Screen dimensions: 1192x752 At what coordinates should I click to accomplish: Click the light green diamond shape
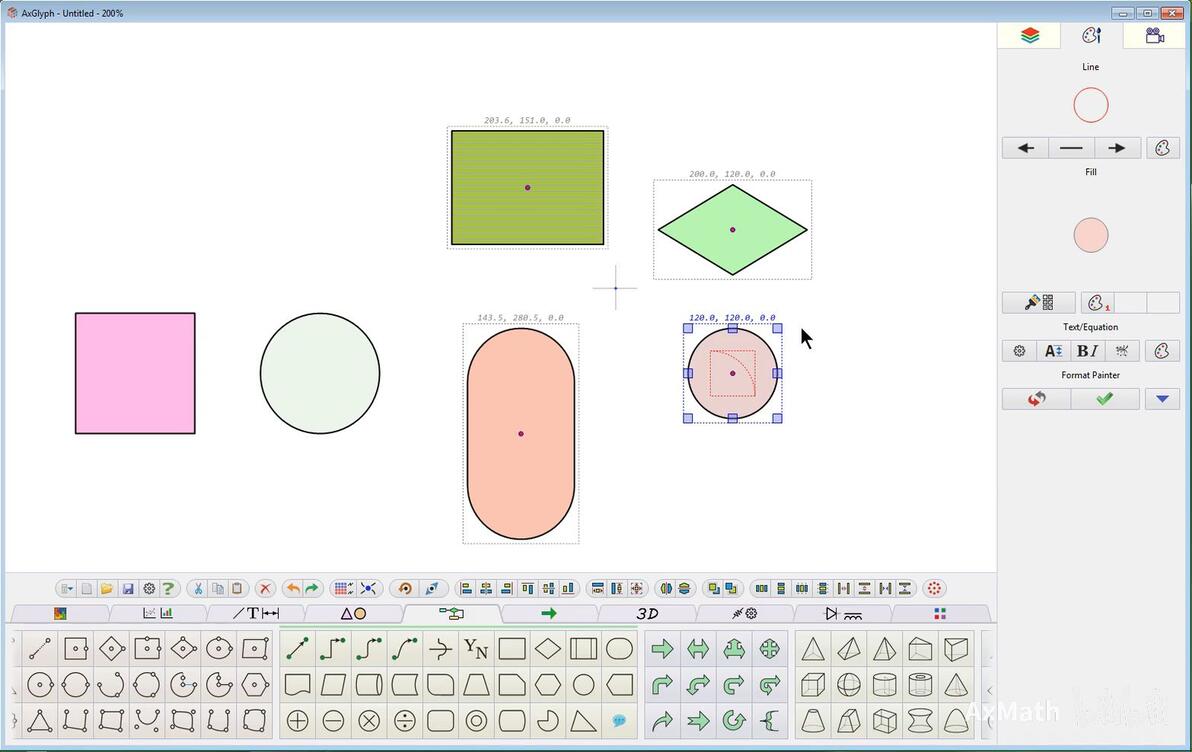(733, 230)
